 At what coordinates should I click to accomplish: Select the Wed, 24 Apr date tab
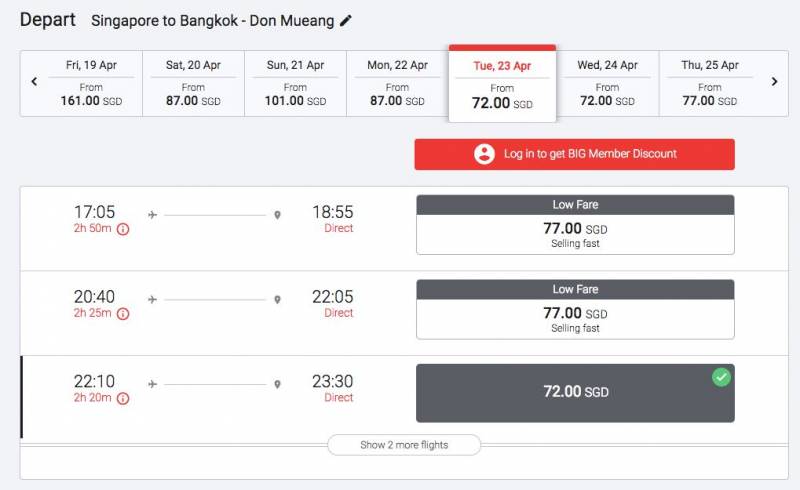point(608,82)
